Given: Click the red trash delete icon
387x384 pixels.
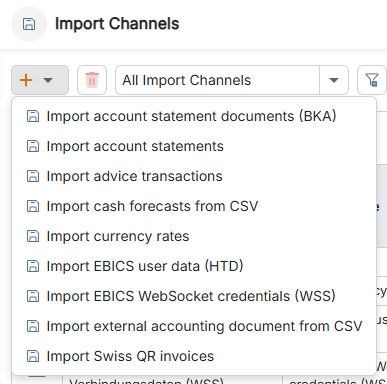Looking at the screenshot, I should coord(92,80).
